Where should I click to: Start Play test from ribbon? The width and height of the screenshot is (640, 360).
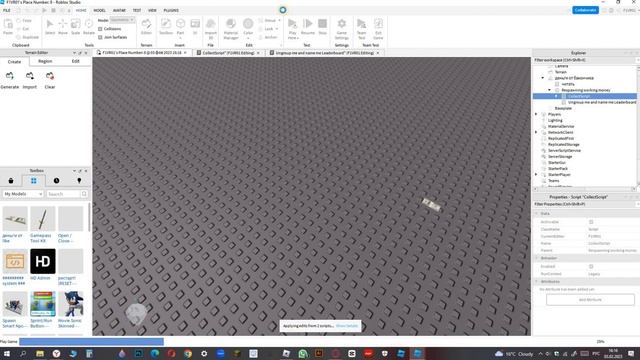pos(292,29)
